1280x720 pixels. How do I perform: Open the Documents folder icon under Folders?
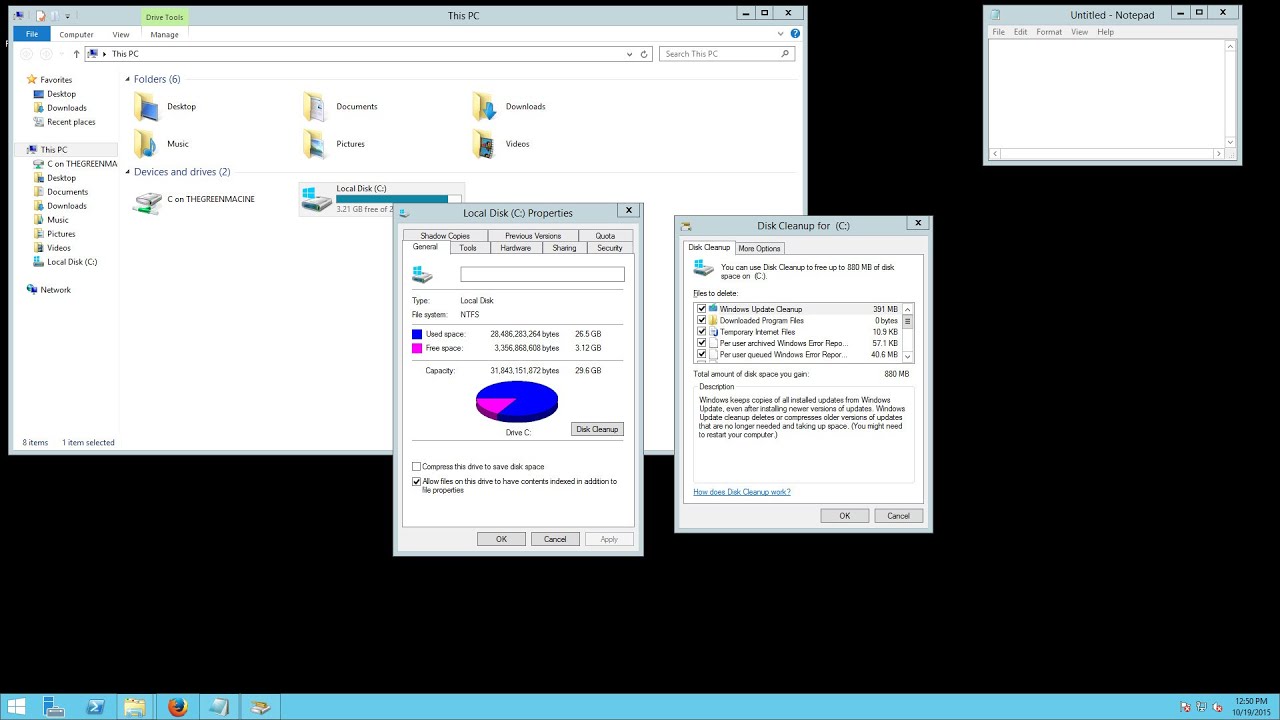(x=315, y=106)
